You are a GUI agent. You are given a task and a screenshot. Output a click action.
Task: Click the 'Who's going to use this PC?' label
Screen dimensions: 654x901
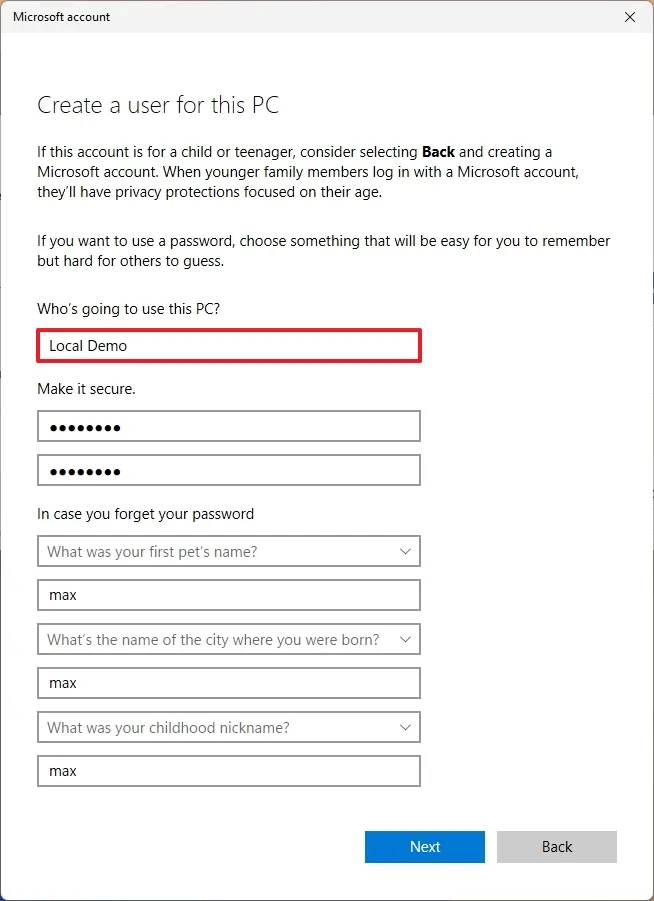128,309
